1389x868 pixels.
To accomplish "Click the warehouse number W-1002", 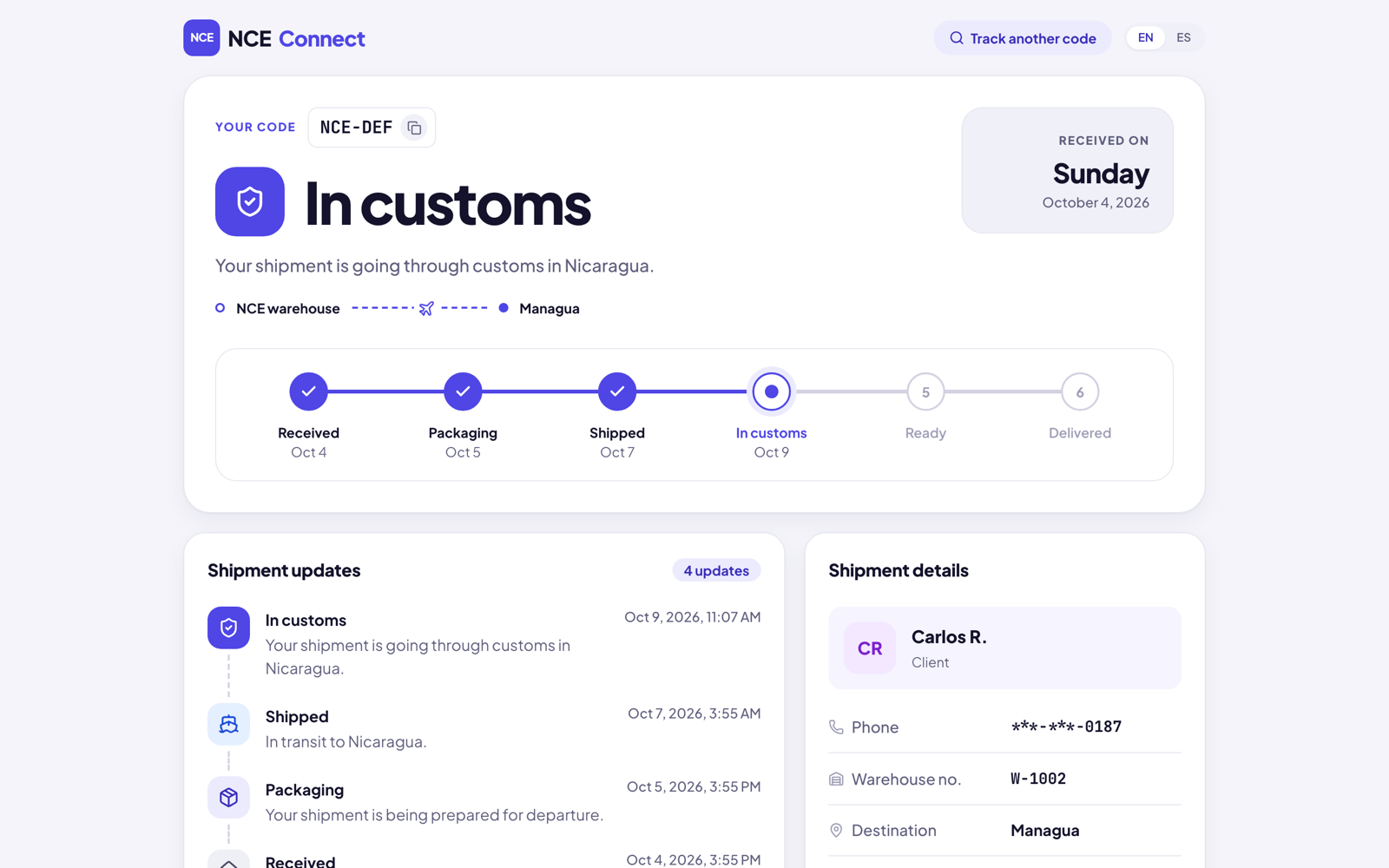I will [1038, 779].
